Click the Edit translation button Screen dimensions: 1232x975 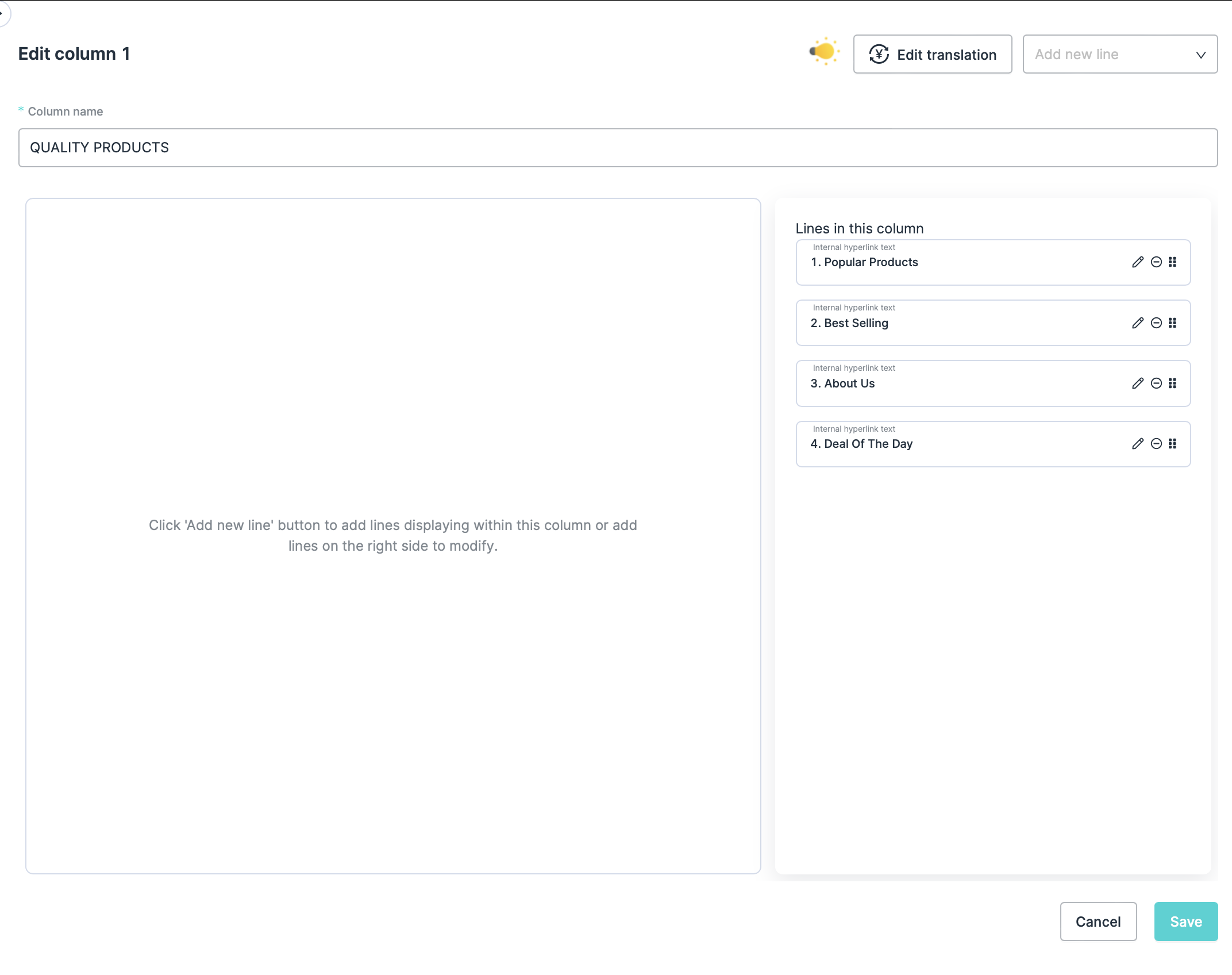point(932,55)
